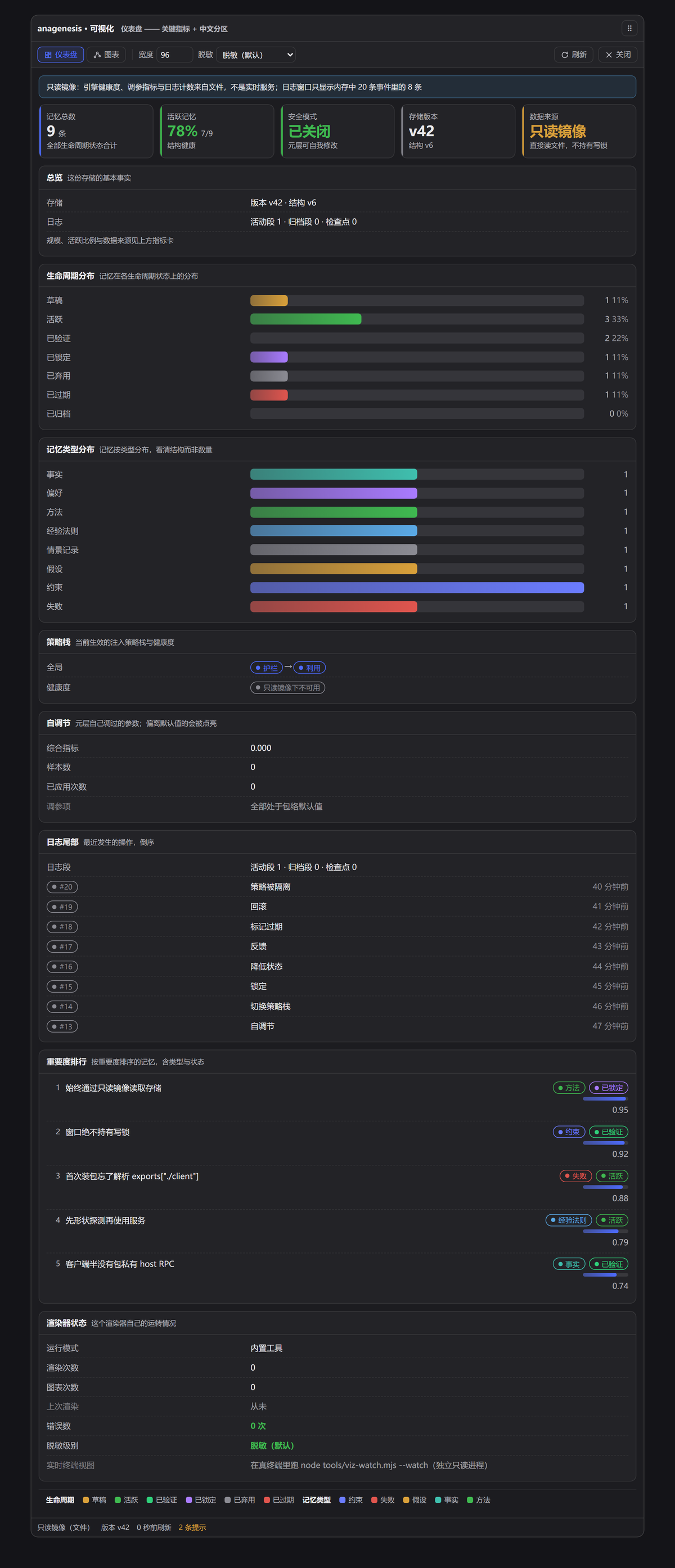Click the 活跃 legend swatch
675x1568 pixels.
[x=118, y=1501]
